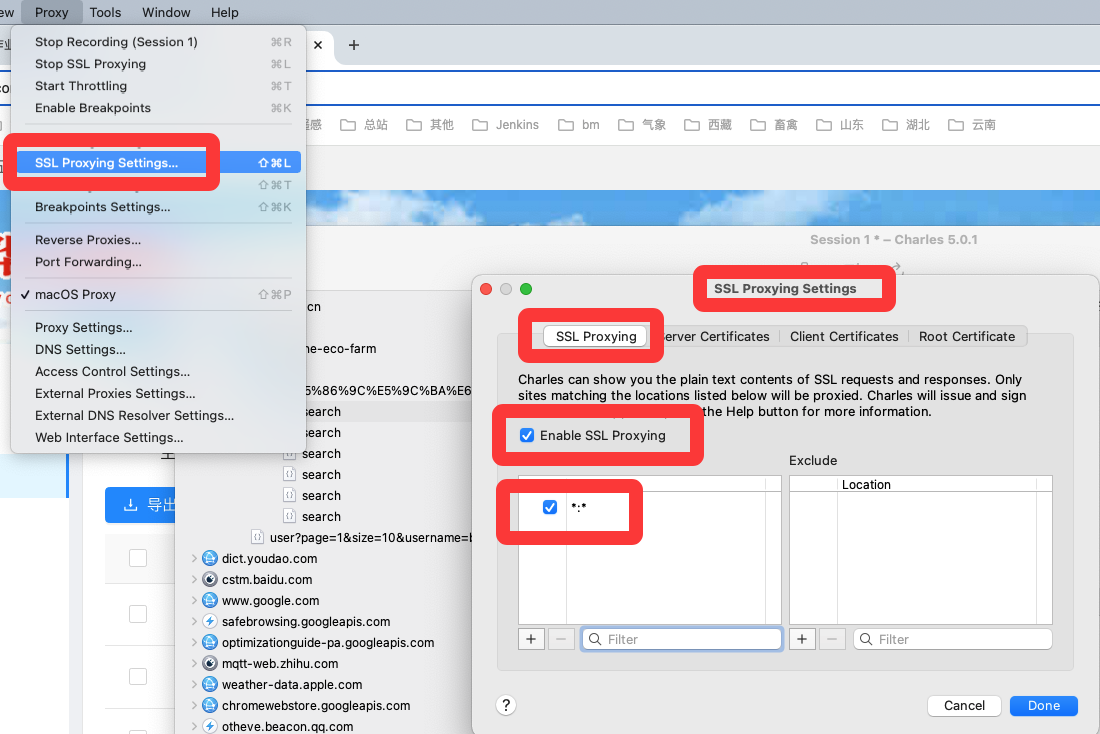
Task: Add an Include location with plus button
Action: (x=531, y=639)
